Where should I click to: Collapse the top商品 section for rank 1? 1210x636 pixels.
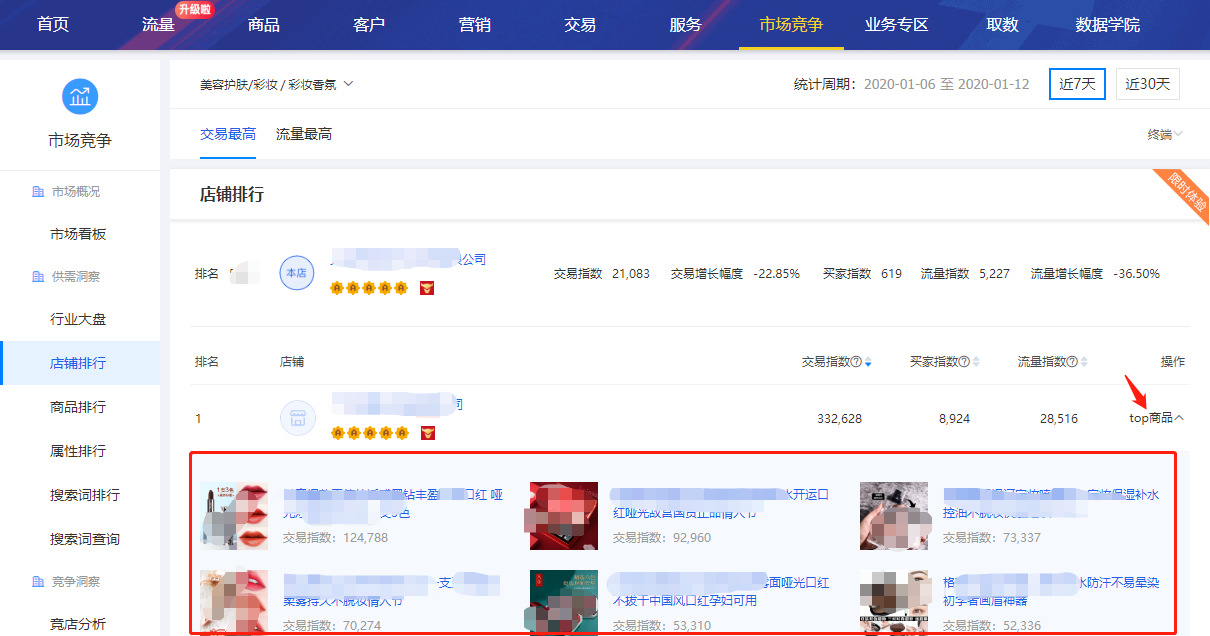coord(1157,418)
